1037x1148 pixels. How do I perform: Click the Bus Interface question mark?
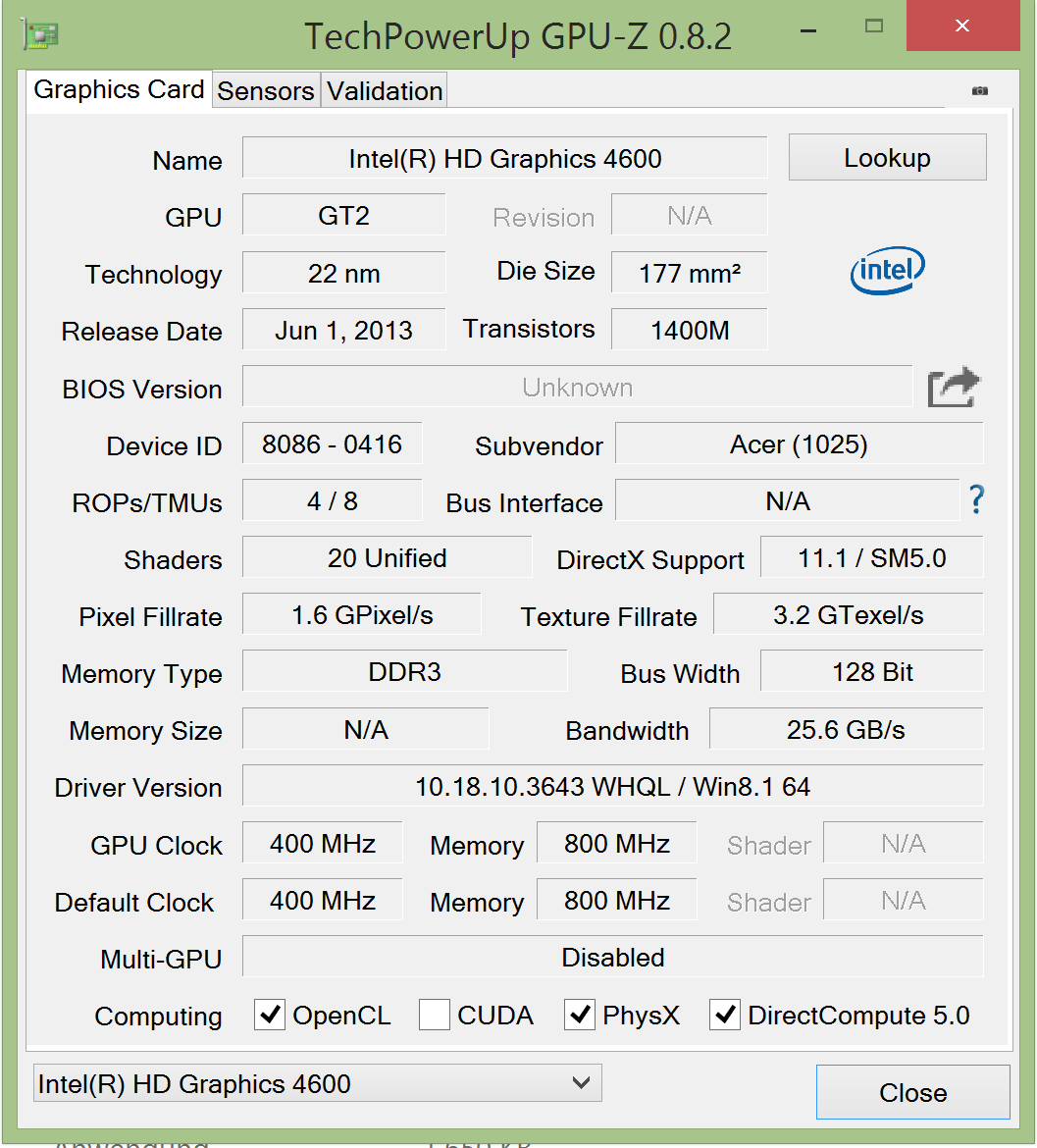976,500
